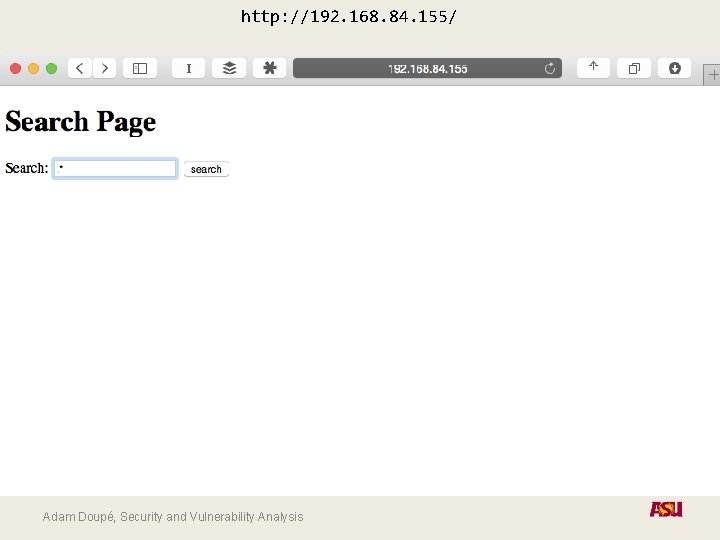Submit the form with the search button
Screen dimensions: 720x540
[206, 169]
